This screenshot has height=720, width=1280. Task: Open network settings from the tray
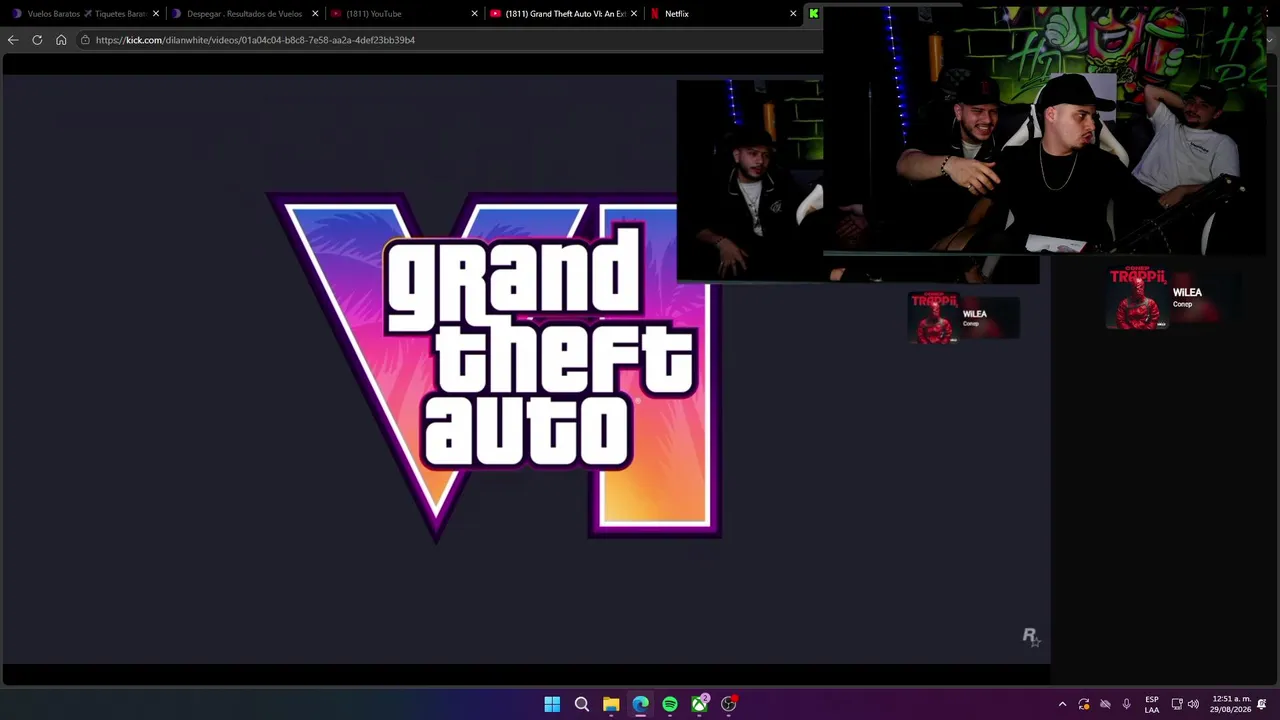(x=1177, y=704)
